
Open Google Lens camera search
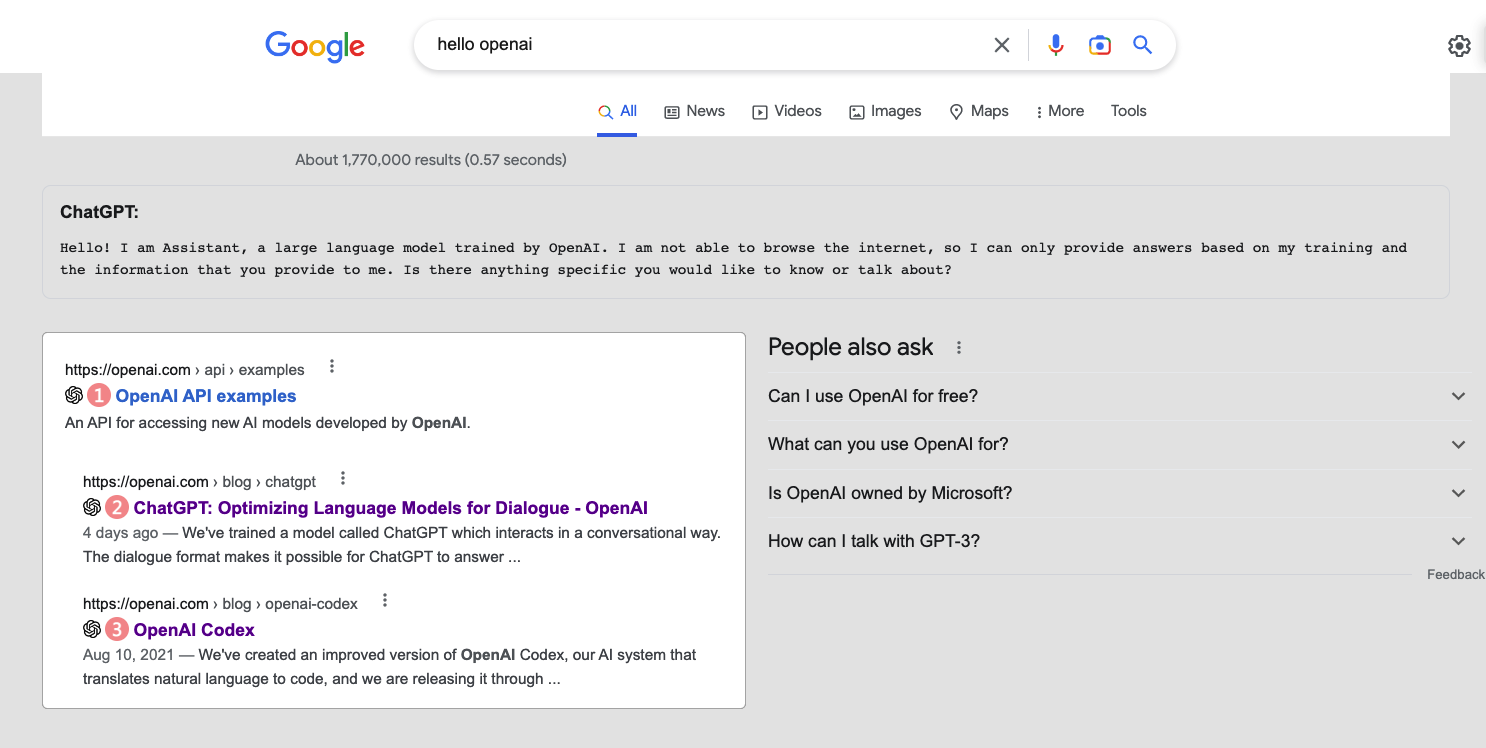[x=1100, y=45]
